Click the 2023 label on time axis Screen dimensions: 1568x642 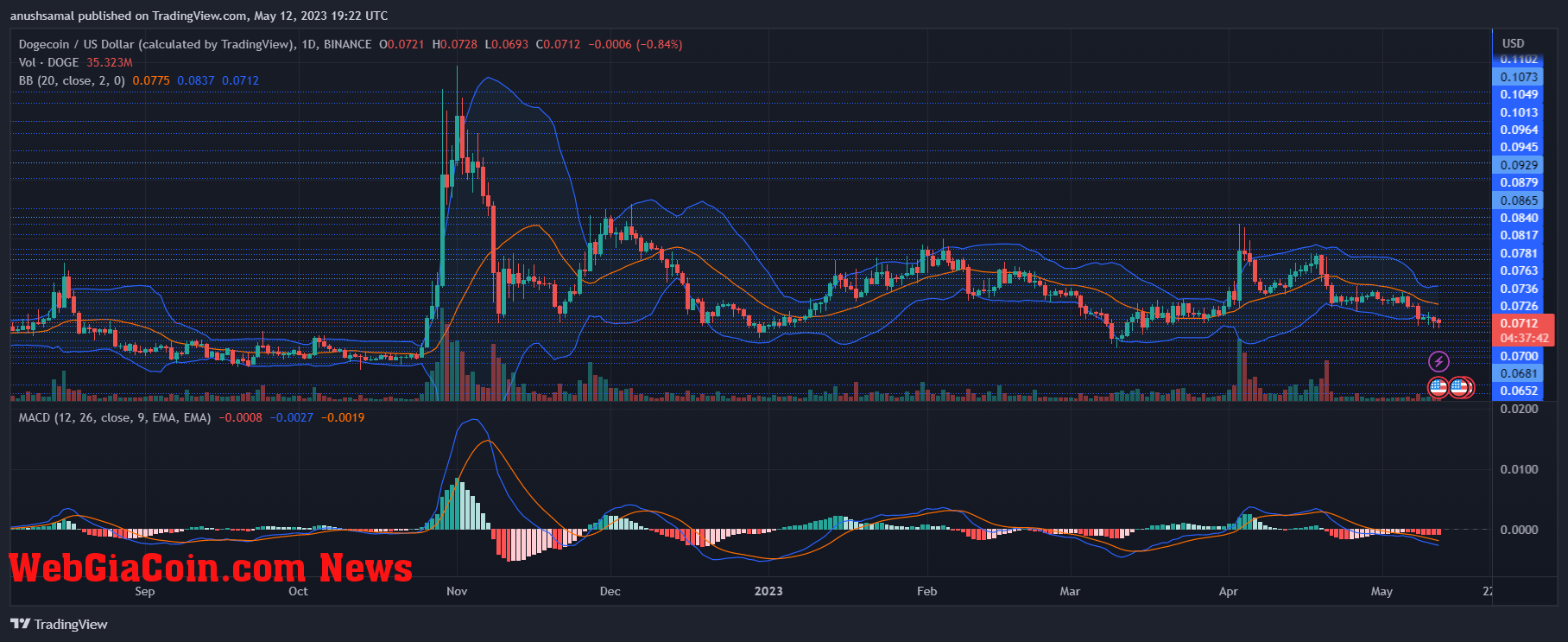coord(768,591)
